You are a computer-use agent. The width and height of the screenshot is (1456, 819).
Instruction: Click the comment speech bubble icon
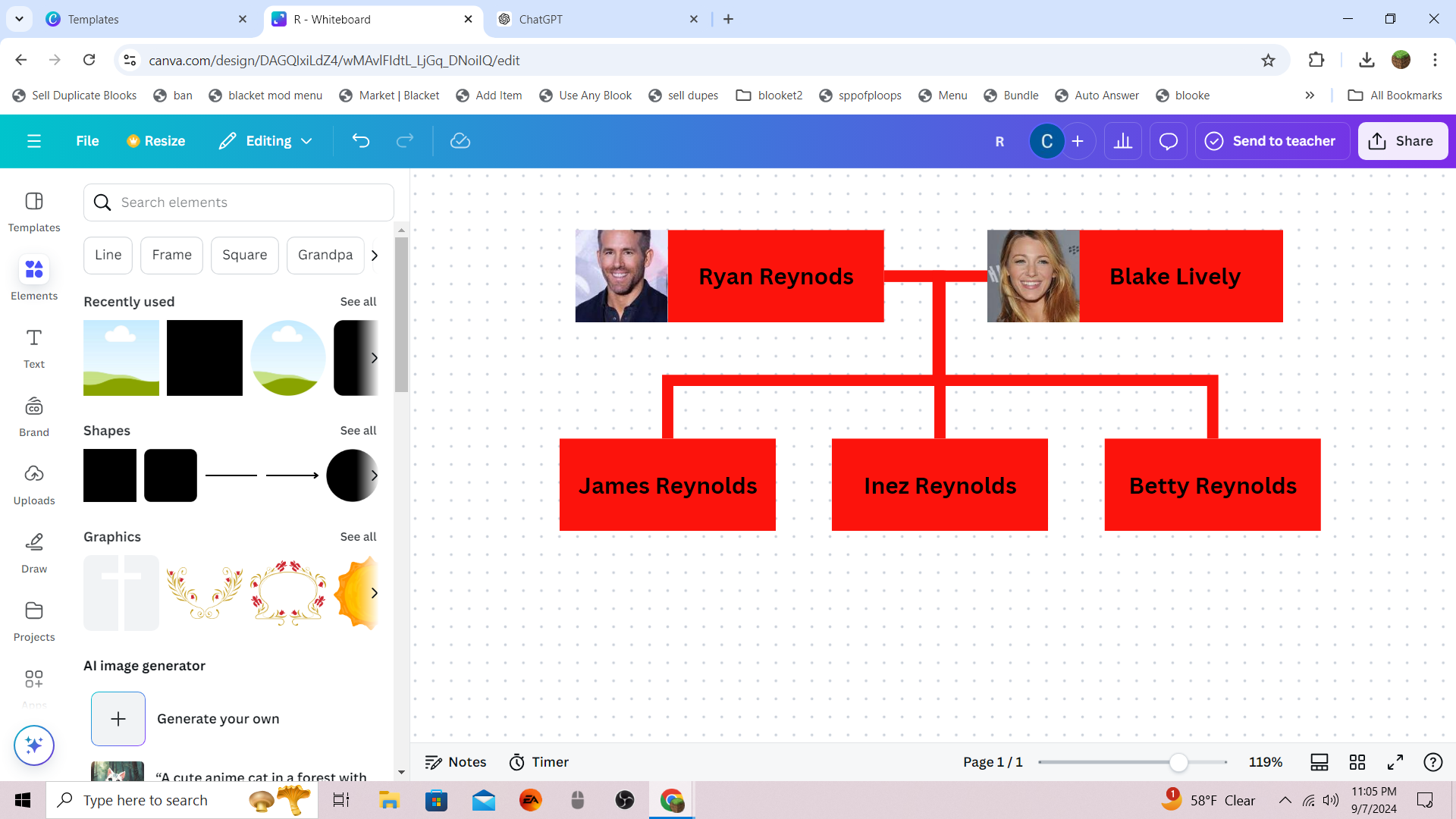(1168, 141)
